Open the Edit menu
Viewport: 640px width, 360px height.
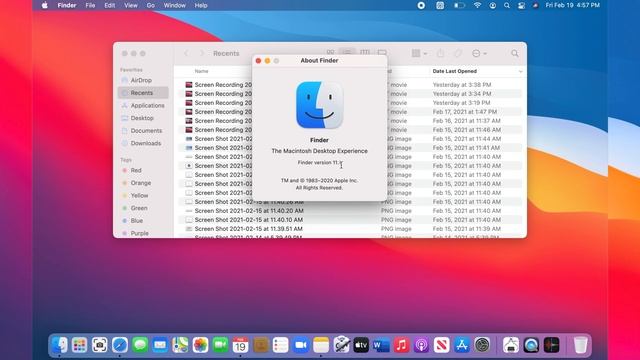[x=109, y=5]
